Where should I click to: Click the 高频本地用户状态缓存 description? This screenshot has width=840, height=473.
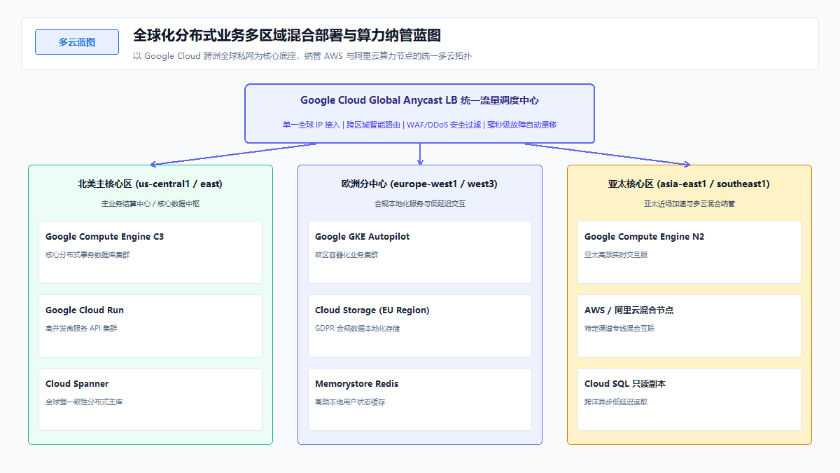(350, 402)
